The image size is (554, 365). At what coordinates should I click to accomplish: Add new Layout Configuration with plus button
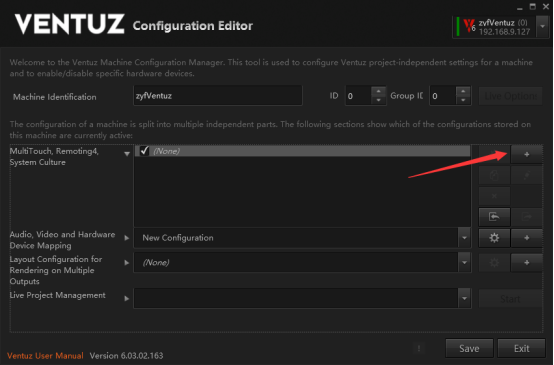pos(526,263)
